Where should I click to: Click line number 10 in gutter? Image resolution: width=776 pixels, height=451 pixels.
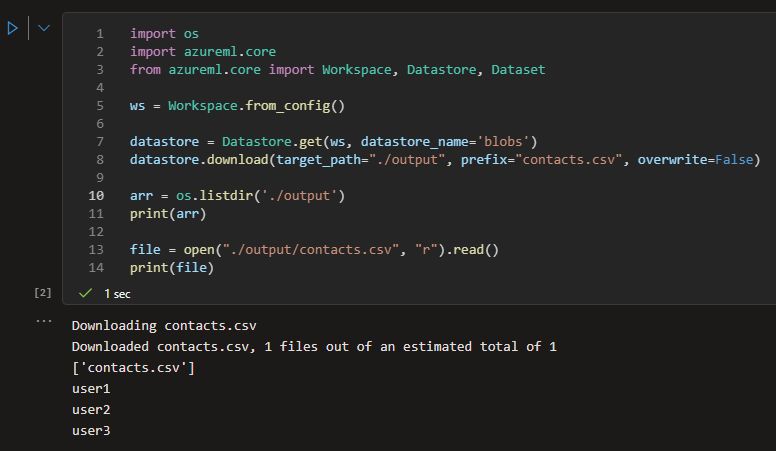(96, 196)
